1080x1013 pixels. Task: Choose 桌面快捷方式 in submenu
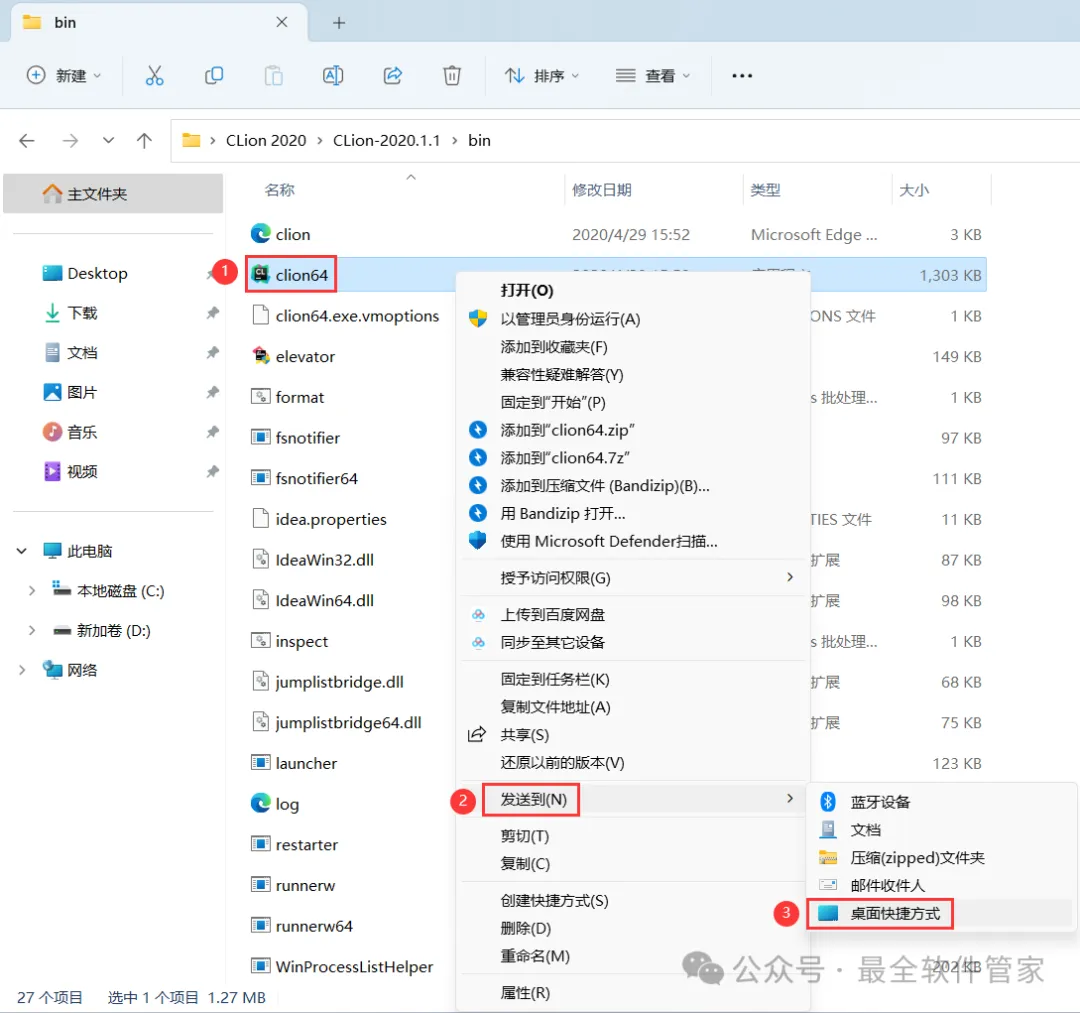tap(895, 914)
